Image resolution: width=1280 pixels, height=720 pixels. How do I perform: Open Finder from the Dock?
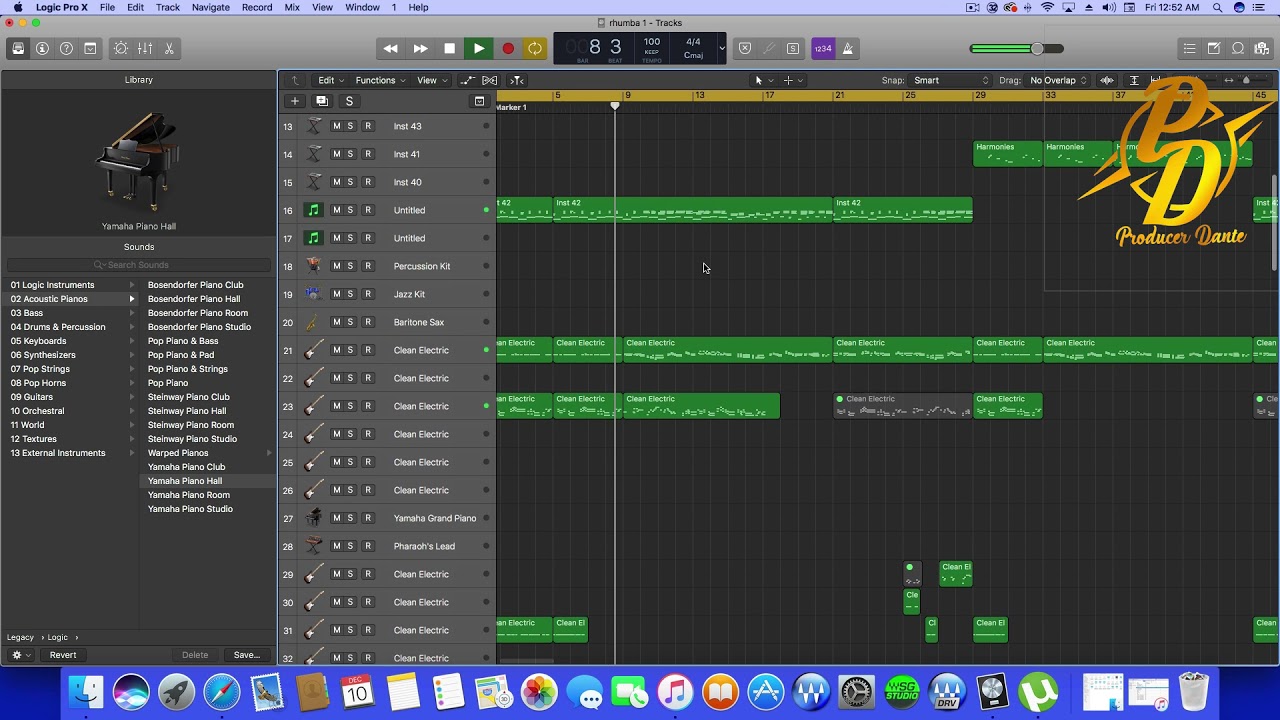(86, 692)
